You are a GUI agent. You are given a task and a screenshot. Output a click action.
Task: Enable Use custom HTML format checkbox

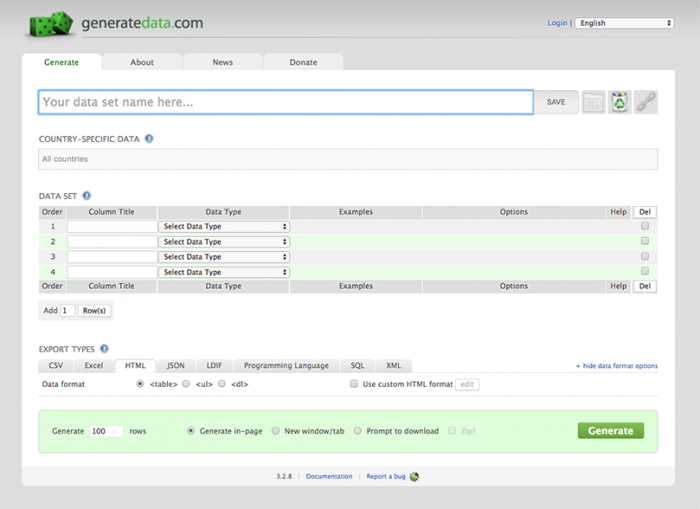pyautogui.click(x=354, y=384)
